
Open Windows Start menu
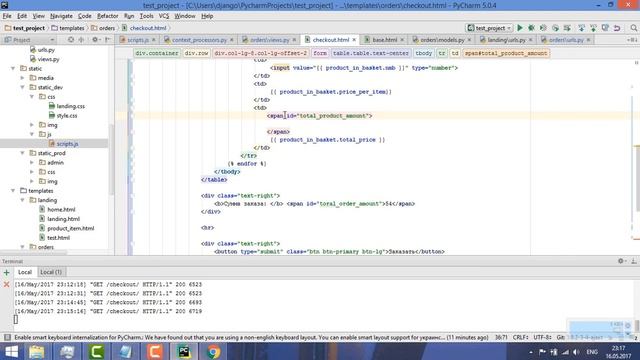tap(11, 351)
